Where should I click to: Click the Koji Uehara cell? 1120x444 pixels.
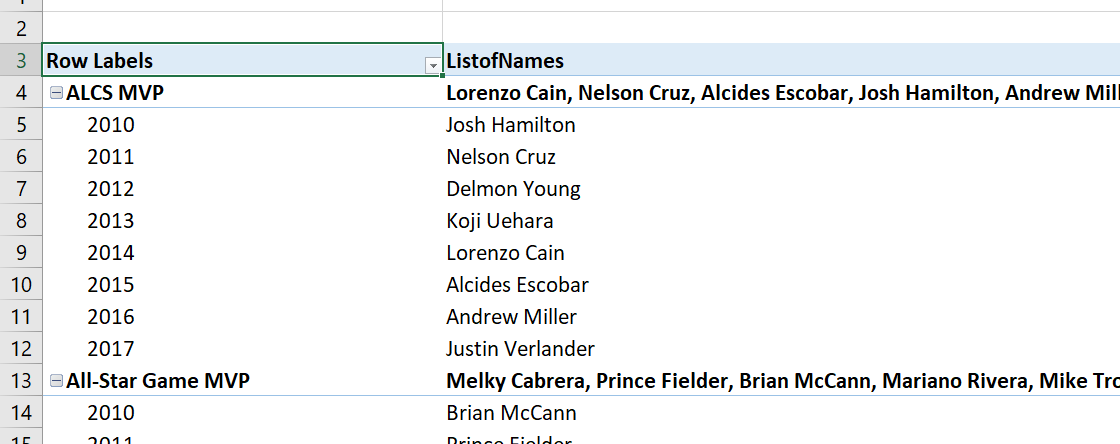point(500,221)
